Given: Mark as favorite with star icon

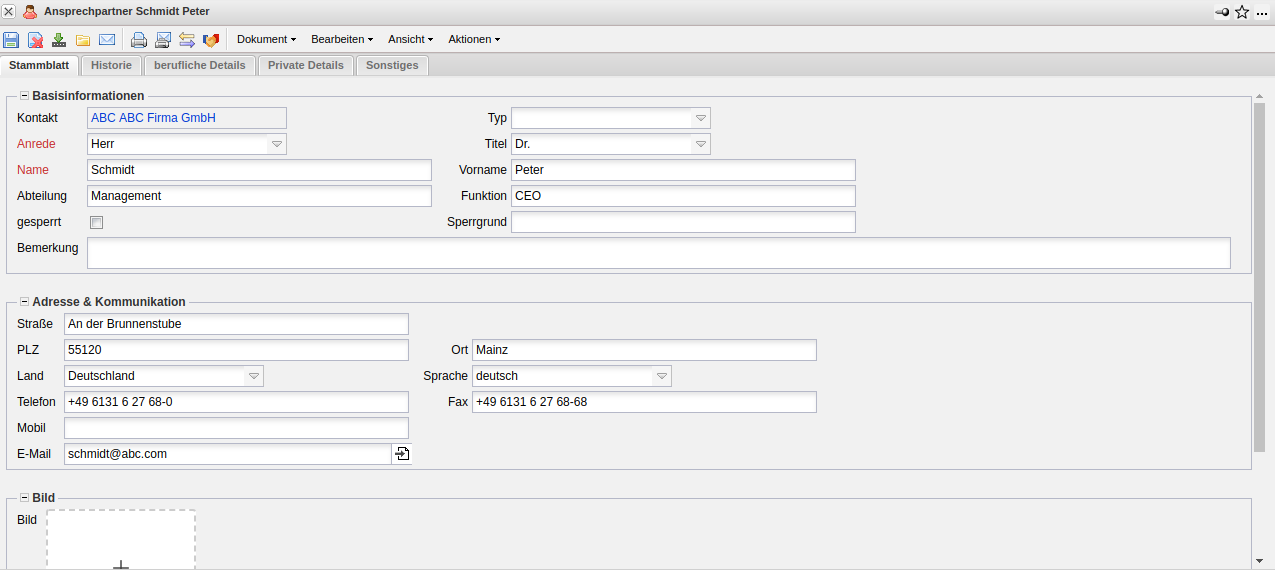Looking at the screenshot, I should [1242, 12].
